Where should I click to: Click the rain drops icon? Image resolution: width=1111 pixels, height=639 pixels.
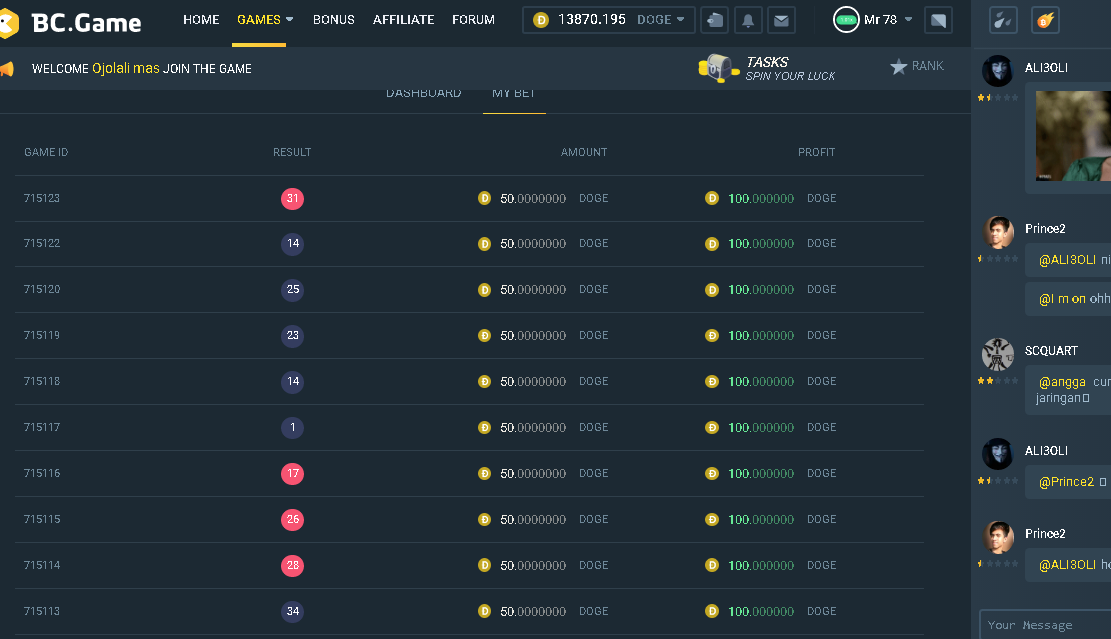tap(1004, 20)
